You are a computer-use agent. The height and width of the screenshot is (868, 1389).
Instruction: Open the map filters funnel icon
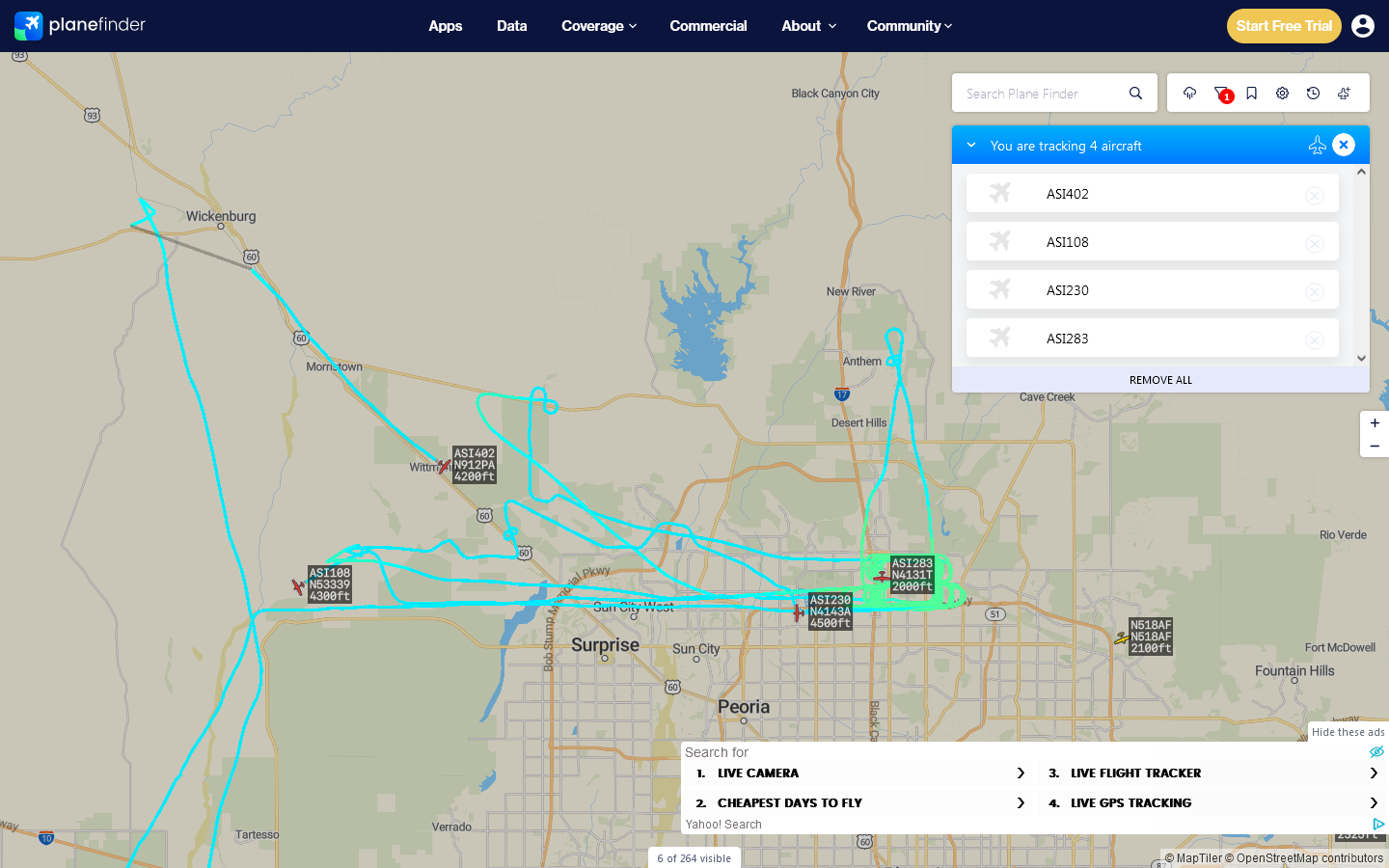point(1221,94)
